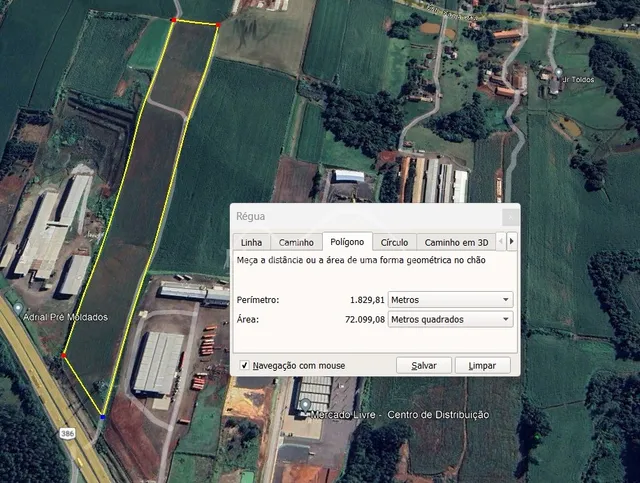Toggle Navegação com mouse checkbox
The height and width of the screenshot is (483, 640).
pos(244,365)
